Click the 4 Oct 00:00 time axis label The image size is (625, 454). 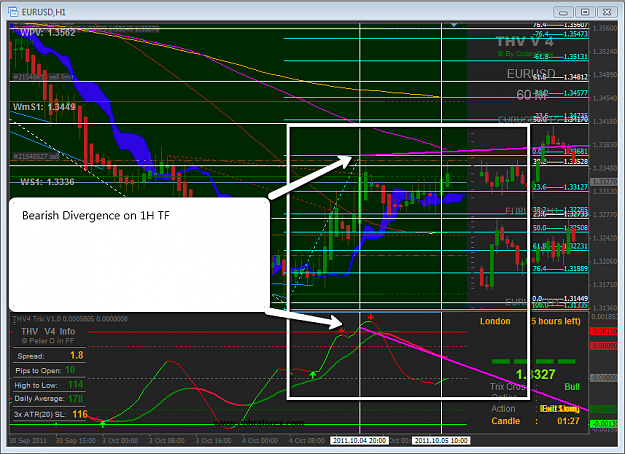click(x=260, y=440)
